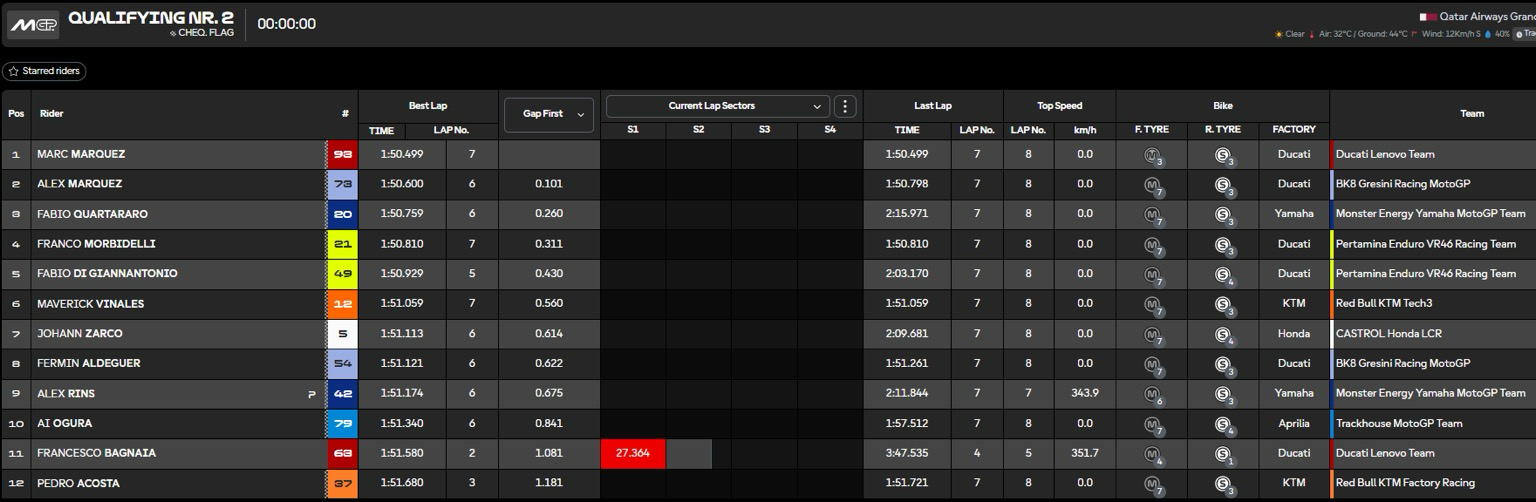Click the Last Lap column header
The image size is (1536, 502).
(933, 106)
